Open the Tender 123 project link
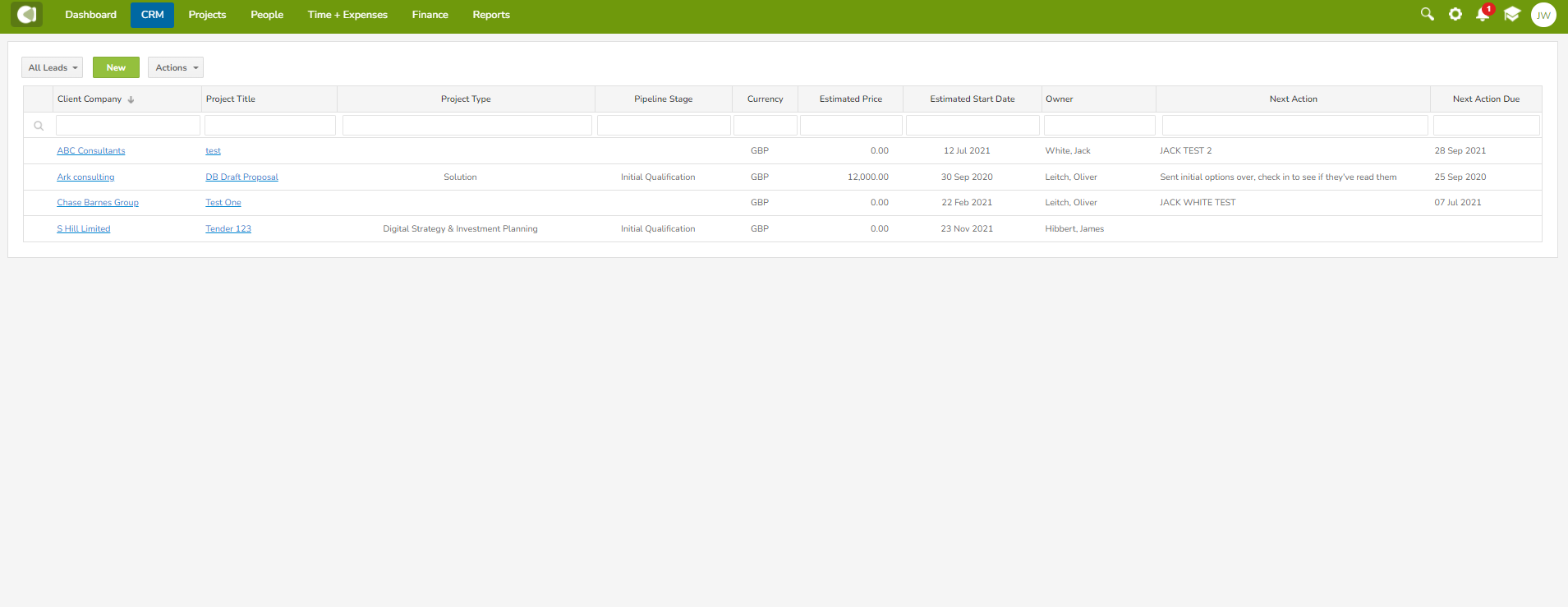The width and height of the screenshot is (1568, 607). click(228, 229)
